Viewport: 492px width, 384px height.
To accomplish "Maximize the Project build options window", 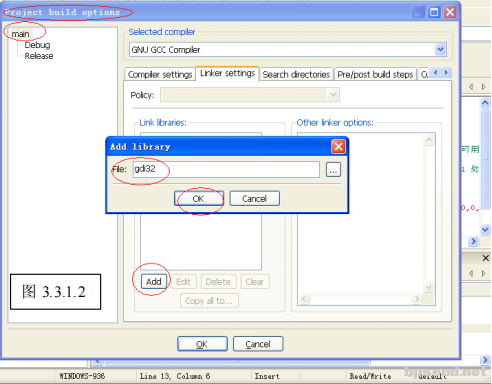I will click(x=434, y=12).
